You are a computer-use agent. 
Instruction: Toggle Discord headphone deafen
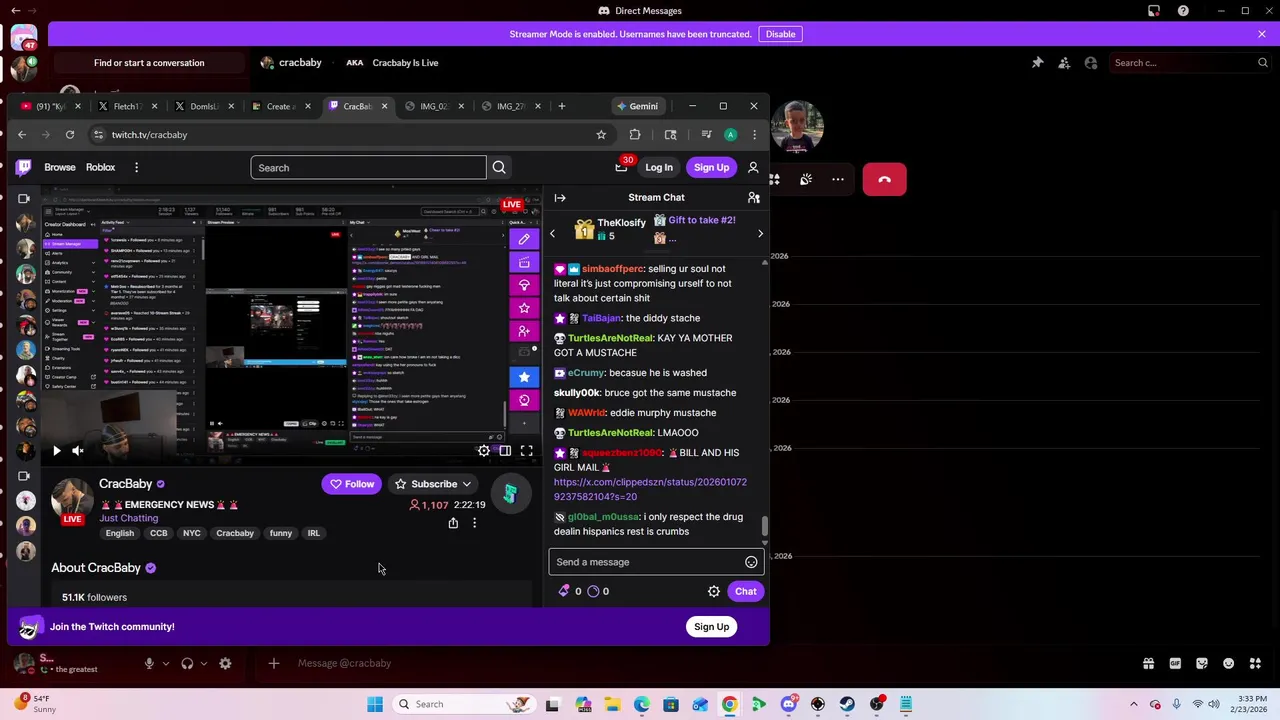tap(187, 663)
